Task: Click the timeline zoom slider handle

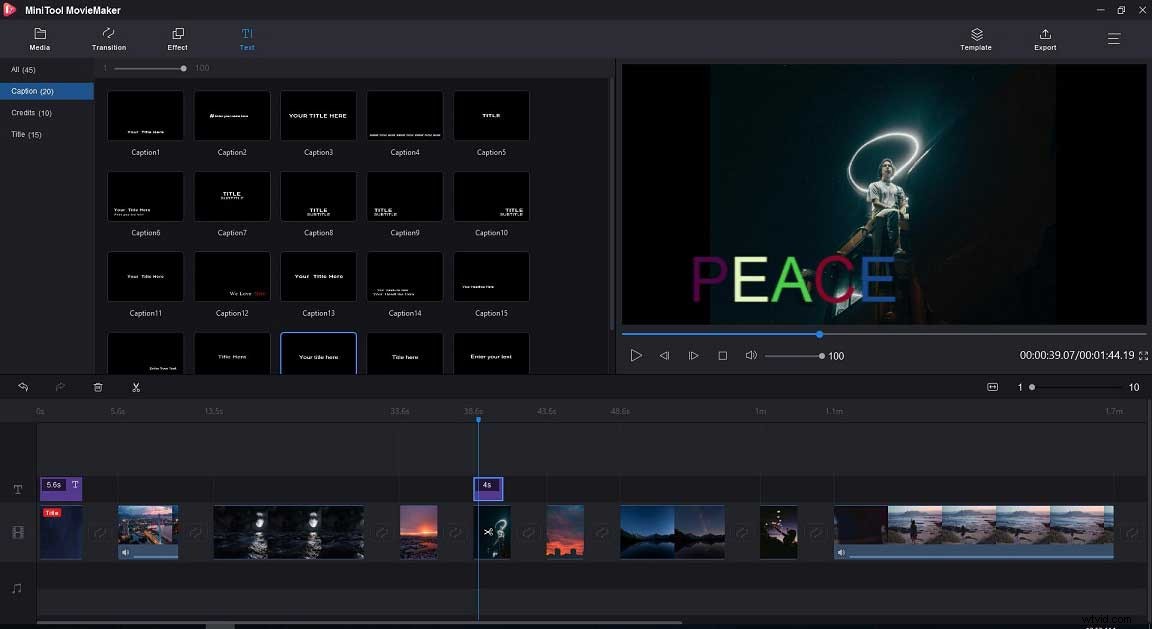Action: 1031,387
